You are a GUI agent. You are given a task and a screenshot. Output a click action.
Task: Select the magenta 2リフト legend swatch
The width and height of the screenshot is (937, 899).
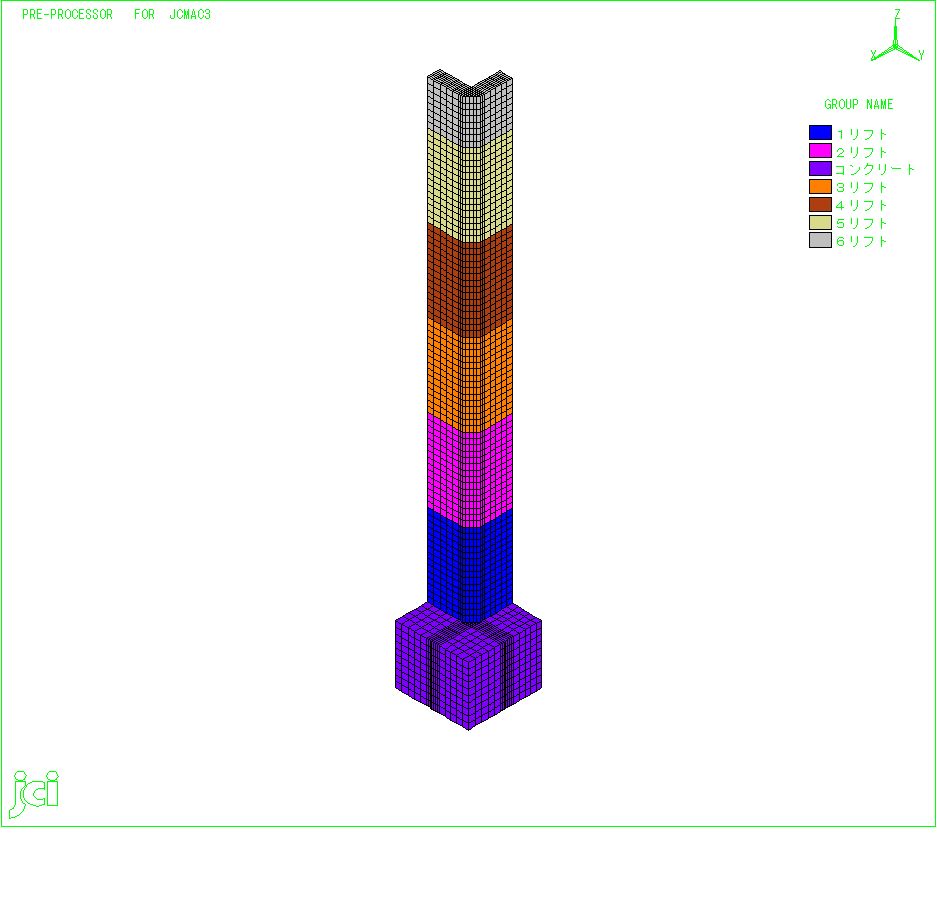point(820,151)
